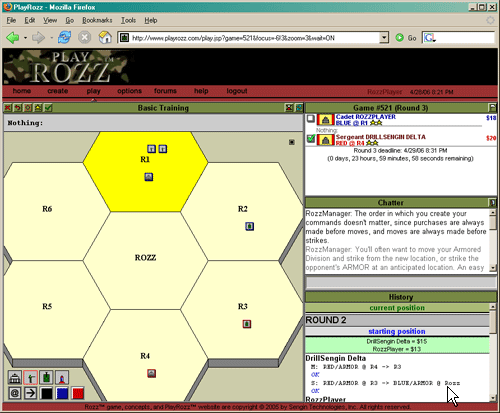
Task: Open the Back button history dropdown arrow
Action: point(25,38)
